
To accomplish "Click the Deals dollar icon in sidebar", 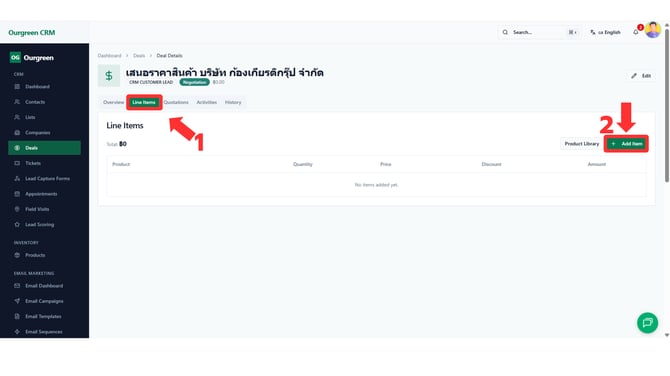I will (x=17, y=148).
